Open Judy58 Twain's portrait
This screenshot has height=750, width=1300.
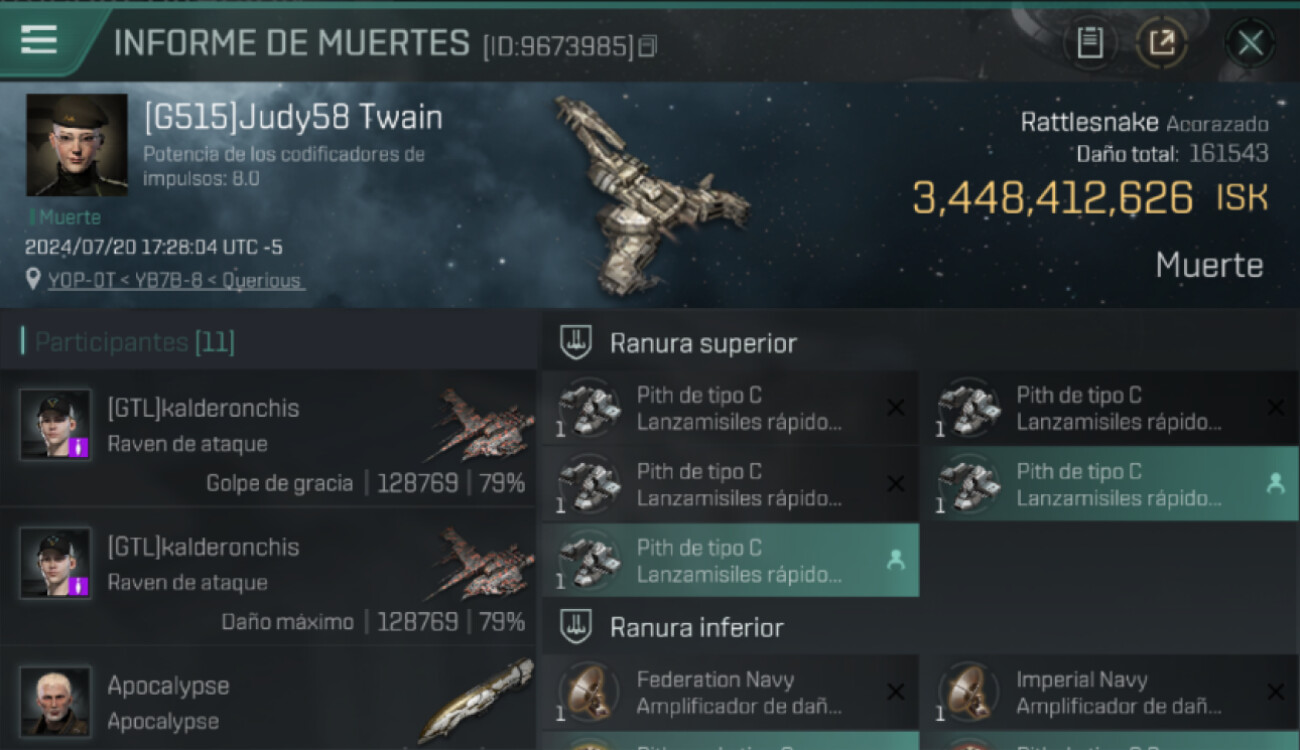(x=76, y=145)
